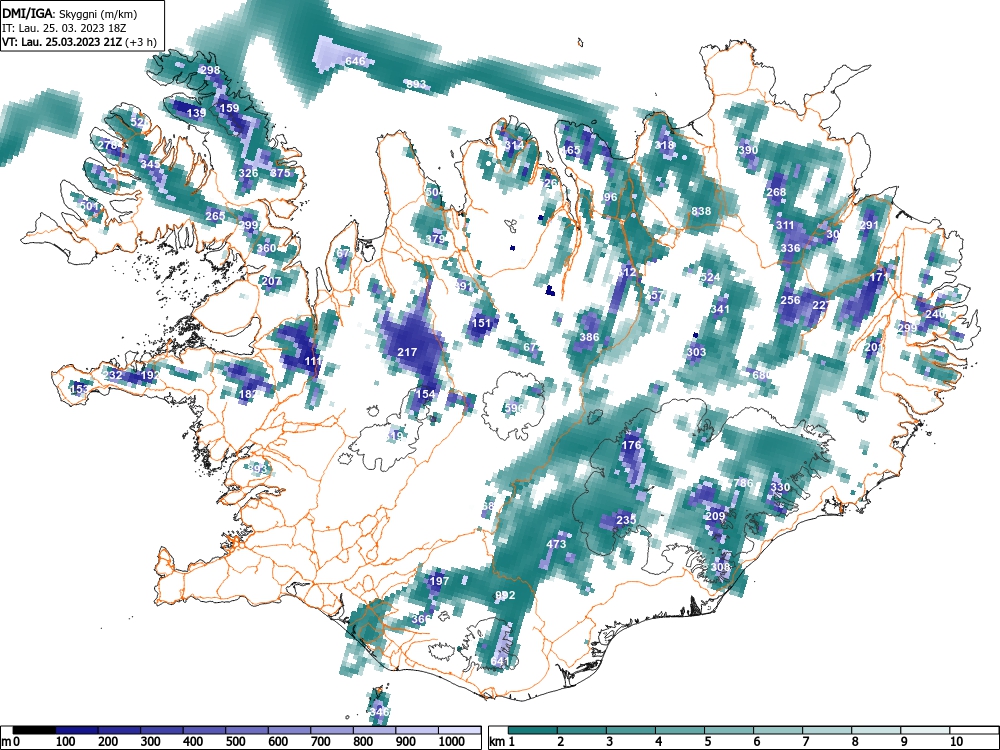1000x750 pixels.
Task: Click the 1–2 km dark teal legend swatch
Action: tap(533, 730)
